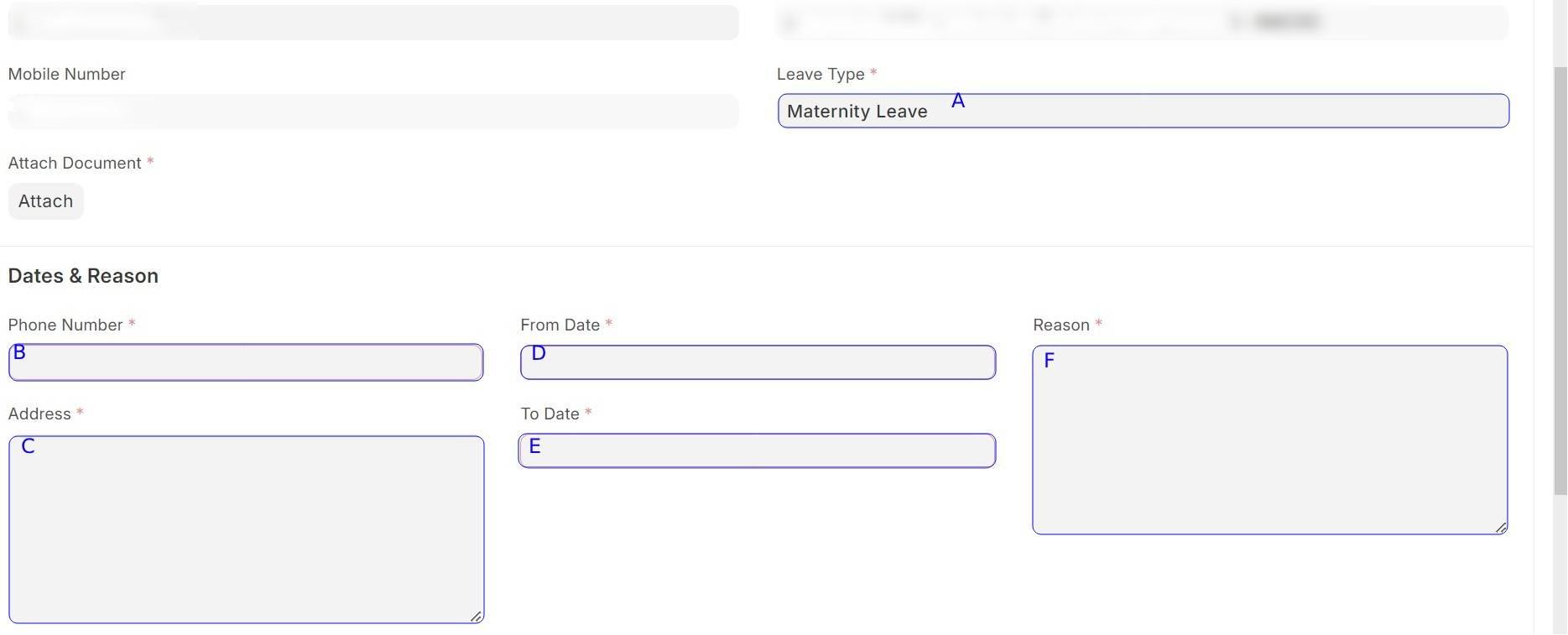Click the Dates & Reason section heading
The image size is (1568, 635).
[x=83, y=276]
